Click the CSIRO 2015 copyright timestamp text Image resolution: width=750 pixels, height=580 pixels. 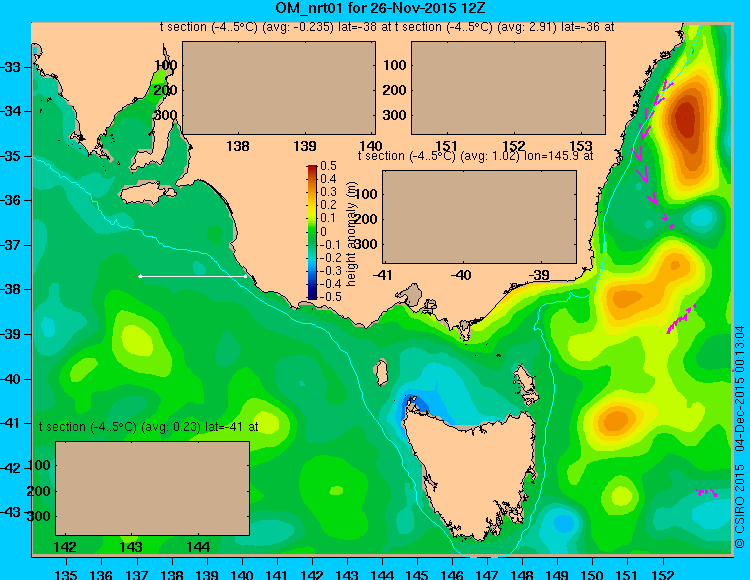[739, 436]
